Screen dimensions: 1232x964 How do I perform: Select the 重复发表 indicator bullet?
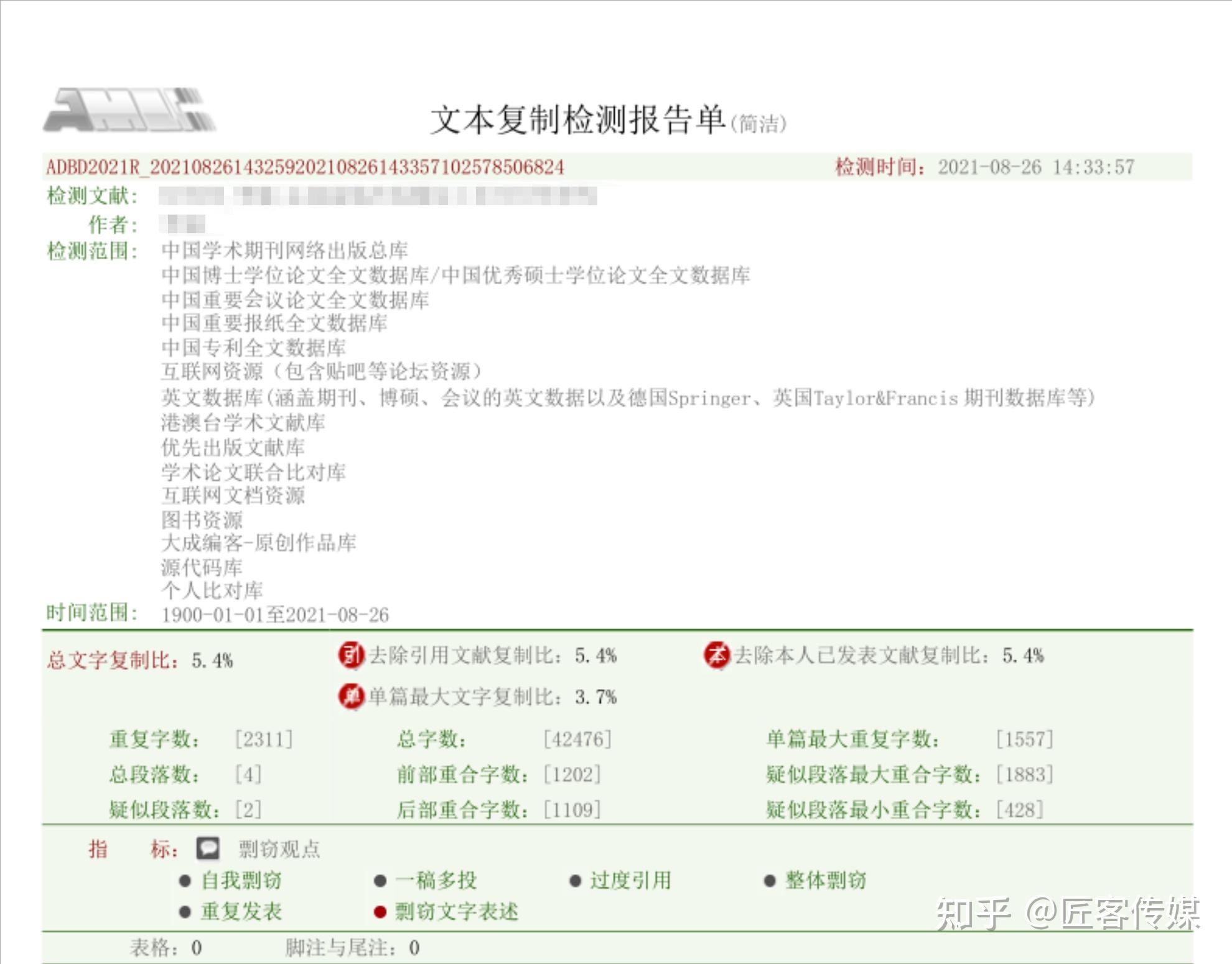click(x=185, y=912)
